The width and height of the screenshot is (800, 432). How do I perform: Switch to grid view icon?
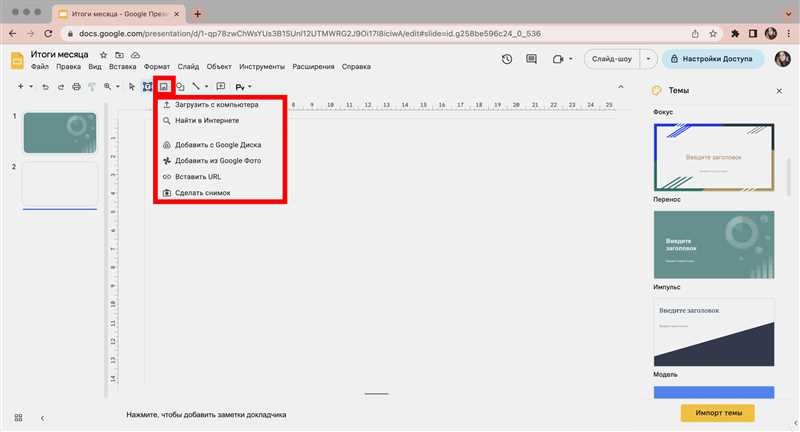[x=18, y=418]
